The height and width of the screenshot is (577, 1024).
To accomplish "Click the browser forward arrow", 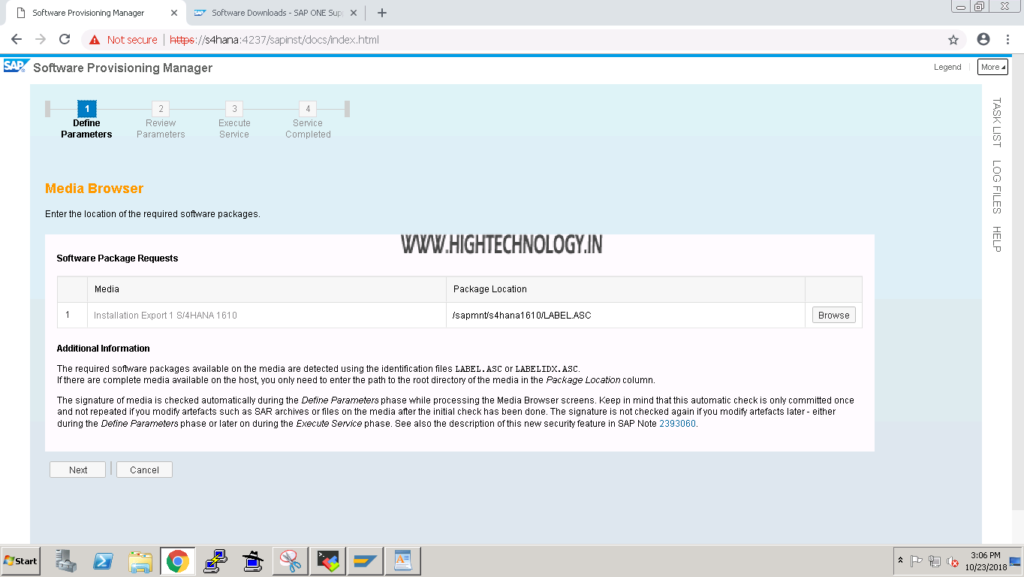I will click(x=40, y=39).
